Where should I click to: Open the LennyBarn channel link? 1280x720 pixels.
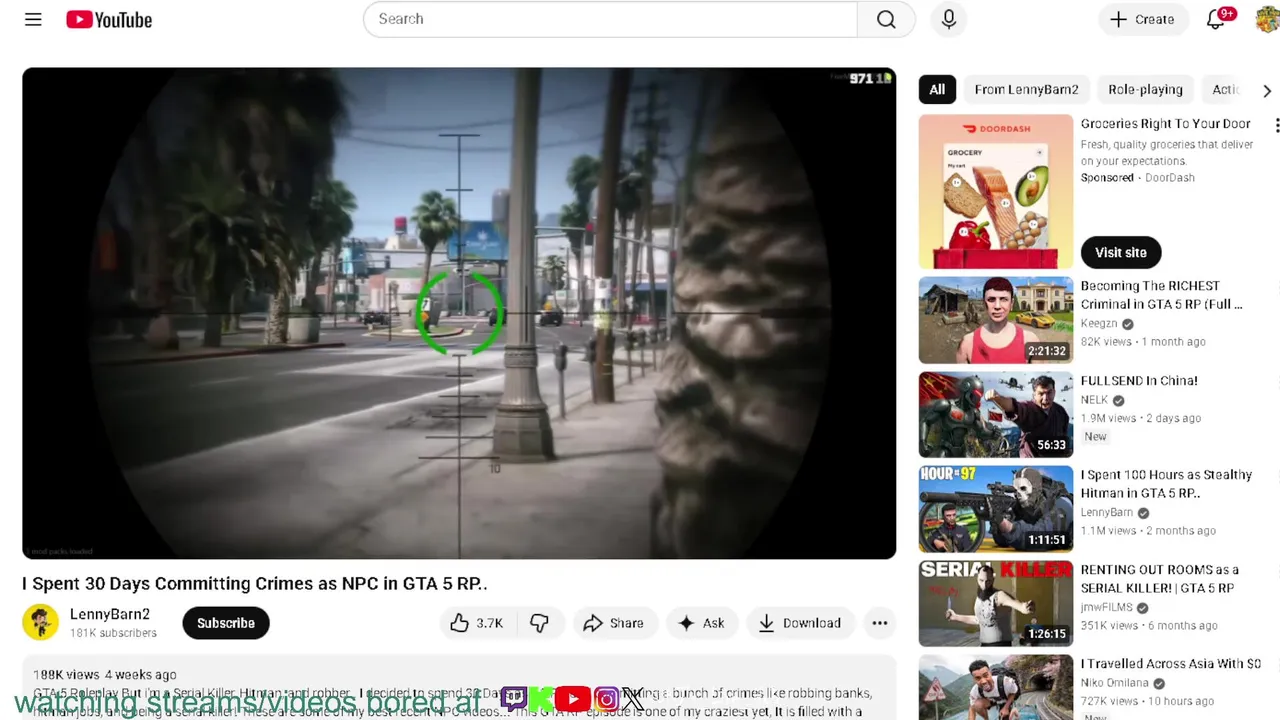1106,513
